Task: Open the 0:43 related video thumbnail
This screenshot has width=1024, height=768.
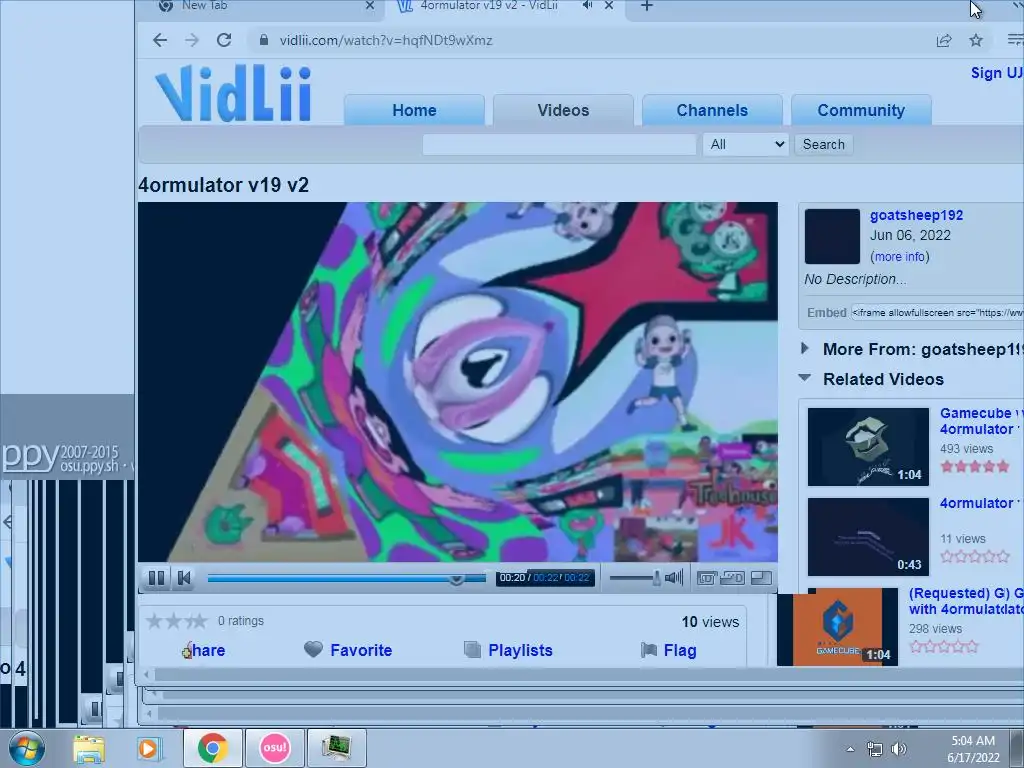Action: tap(868, 537)
